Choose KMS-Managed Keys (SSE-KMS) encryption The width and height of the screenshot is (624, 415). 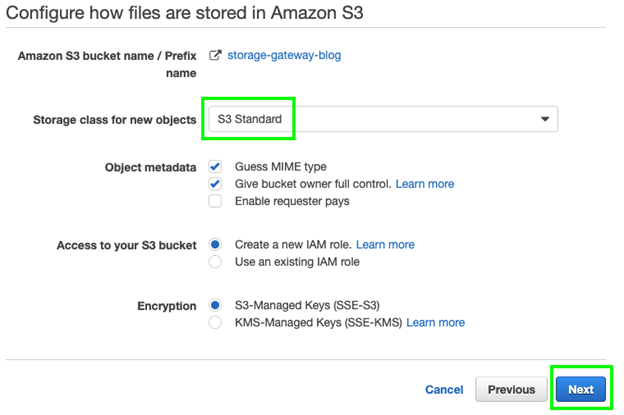click(x=215, y=323)
